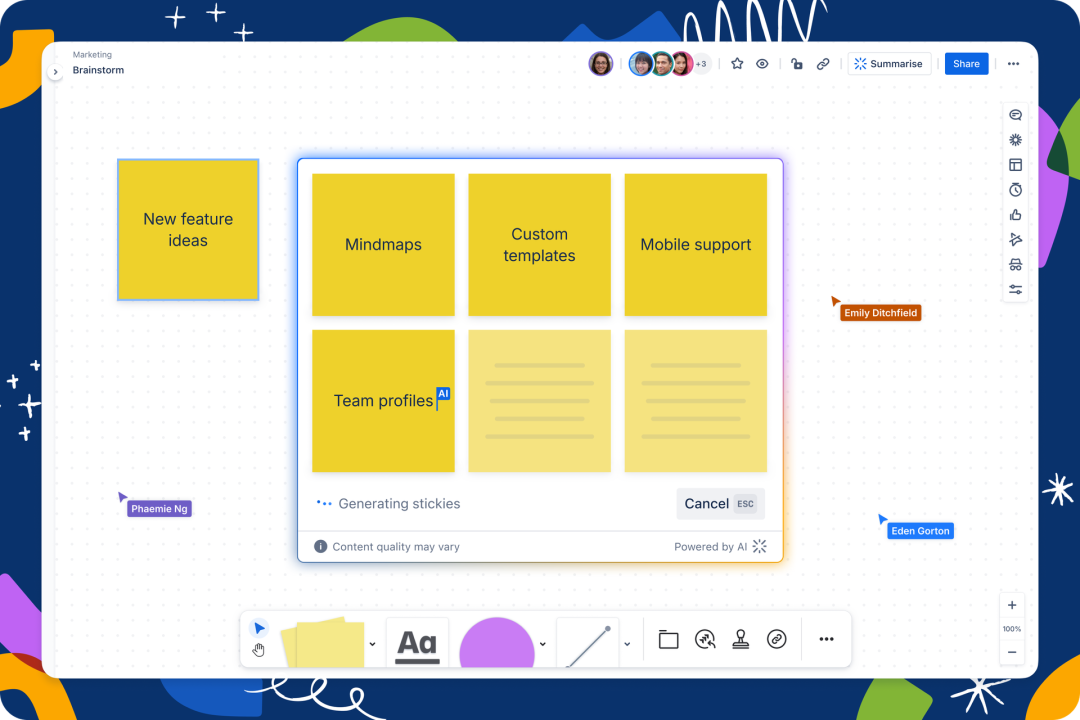This screenshot has width=1080, height=720.
Task: Expand the sidebar with the chevron button
Action: click(55, 72)
